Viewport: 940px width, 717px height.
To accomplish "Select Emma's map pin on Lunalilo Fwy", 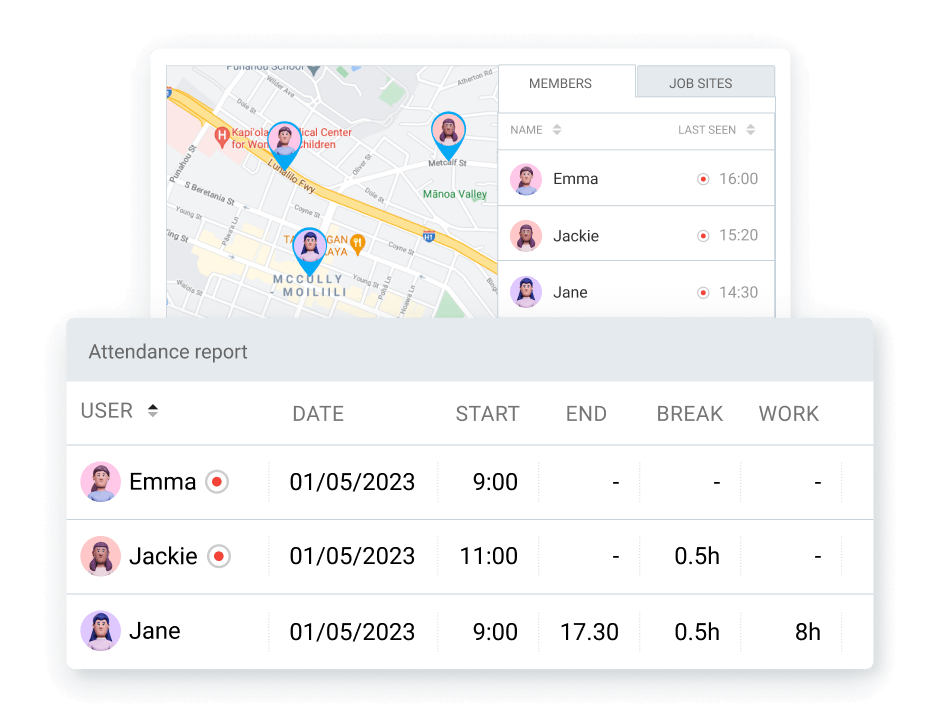I will (284, 145).
